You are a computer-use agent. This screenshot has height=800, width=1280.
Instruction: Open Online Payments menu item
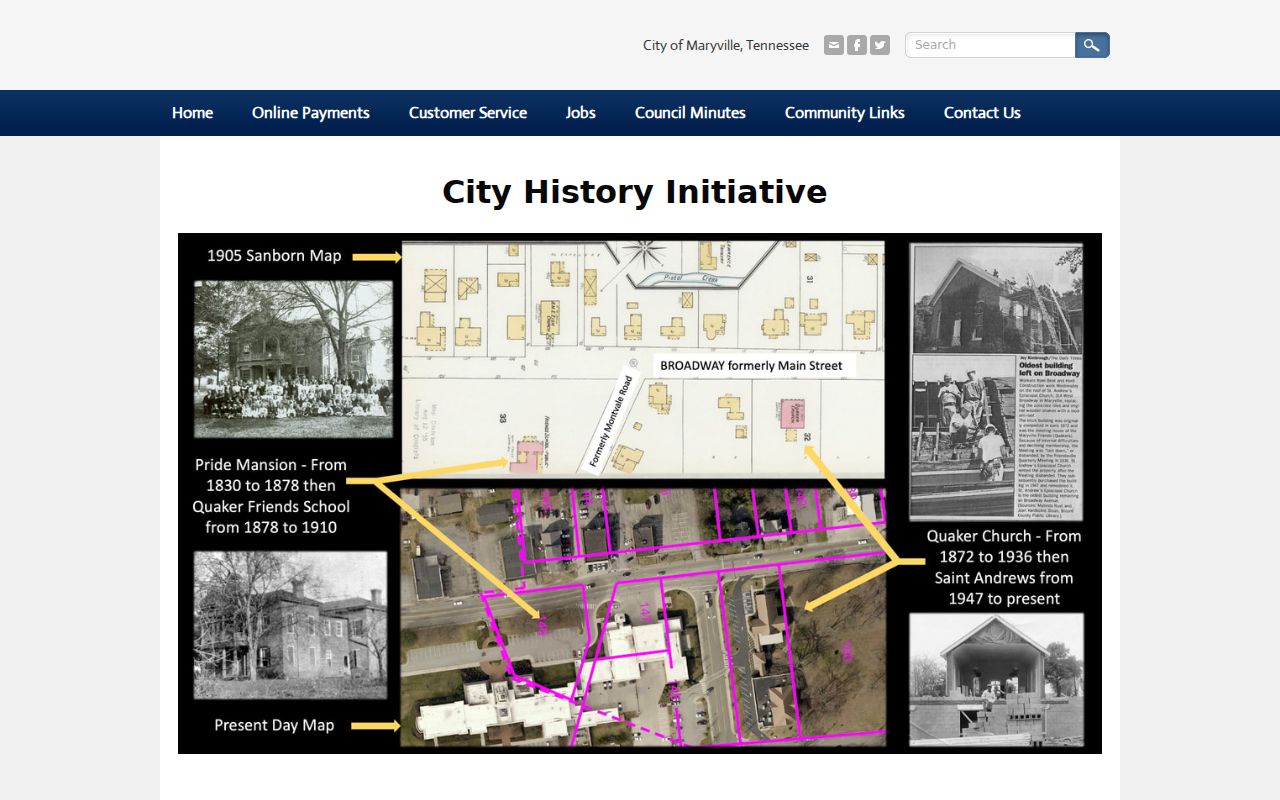[x=311, y=113]
